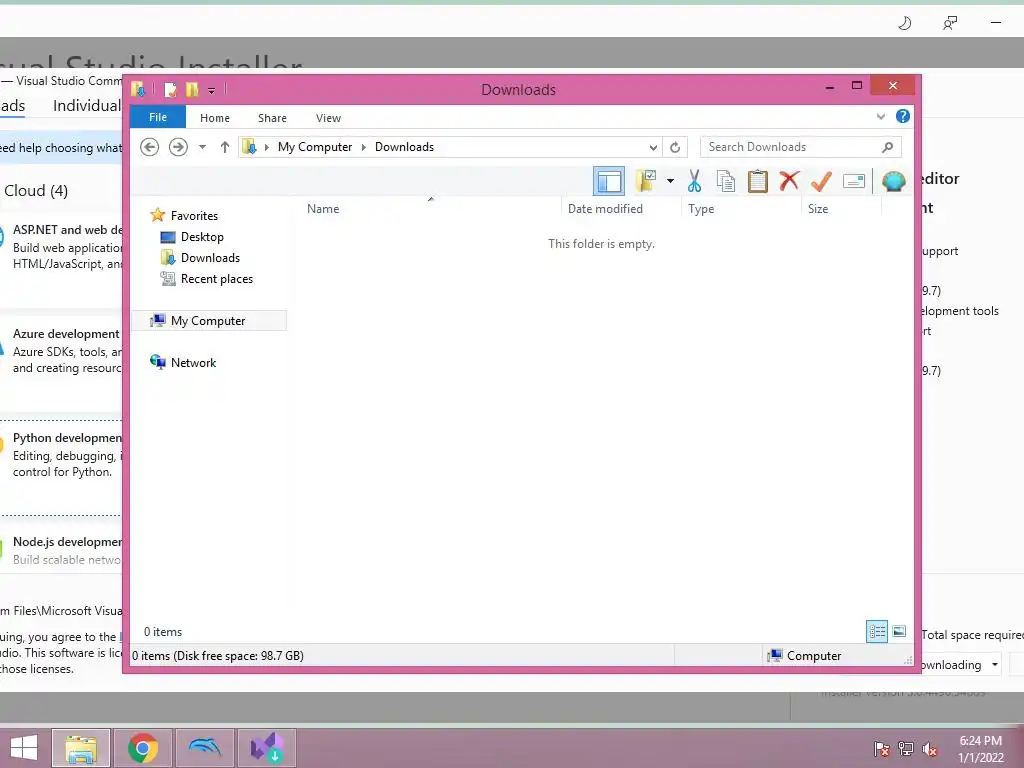Click the Installer feedback person icon
Viewport: 1024px width, 768px height.
pyautogui.click(x=950, y=24)
